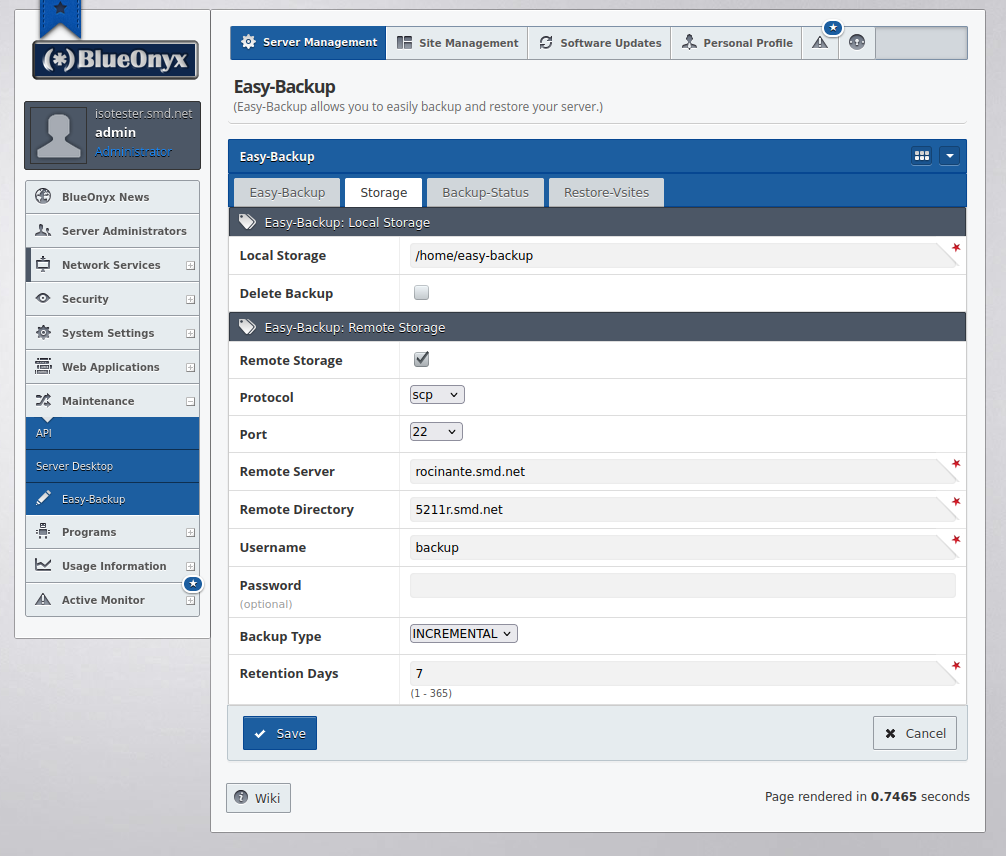Click the round face icon in top navigation

[857, 43]
